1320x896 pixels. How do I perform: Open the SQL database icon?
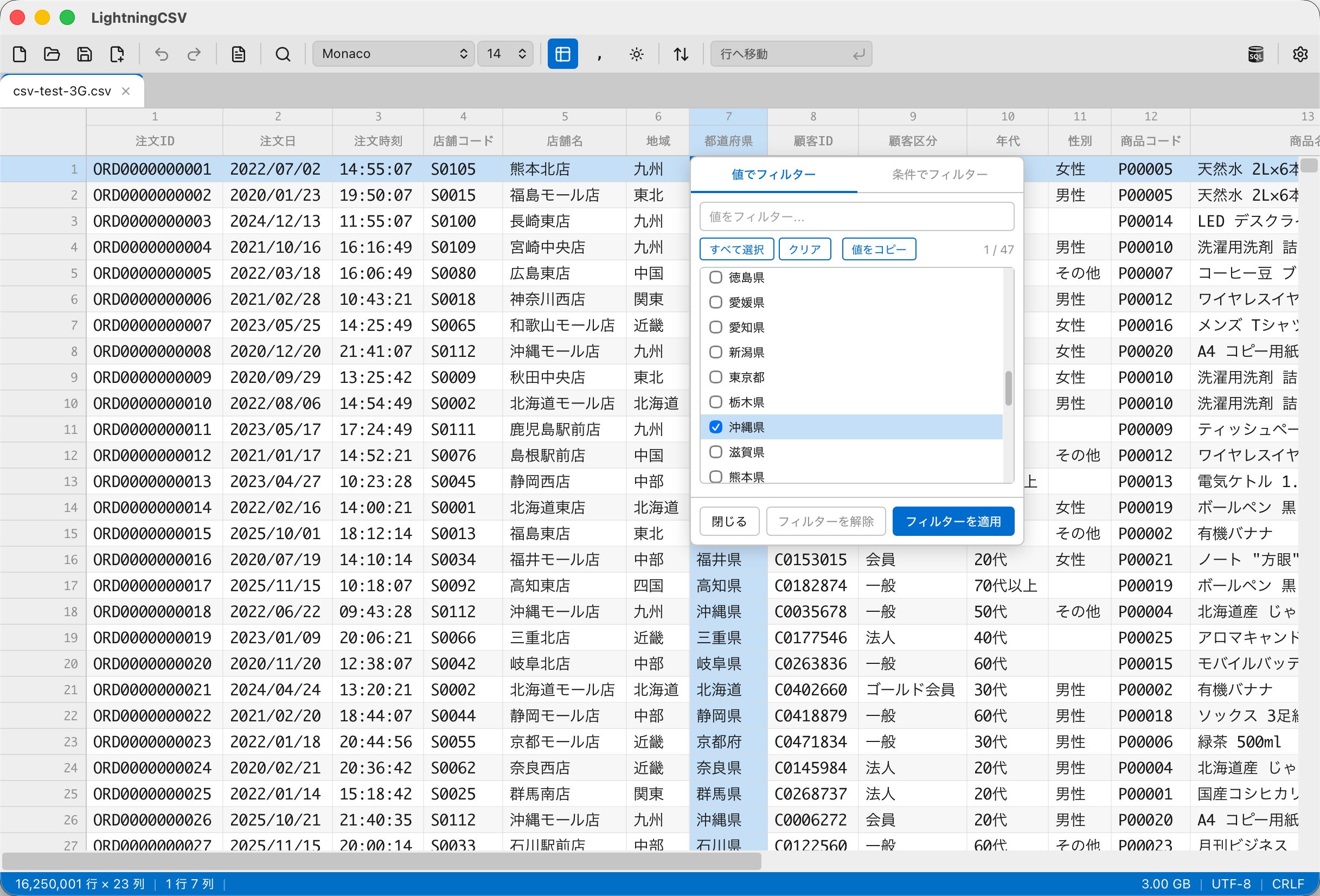coord(1256,54)
